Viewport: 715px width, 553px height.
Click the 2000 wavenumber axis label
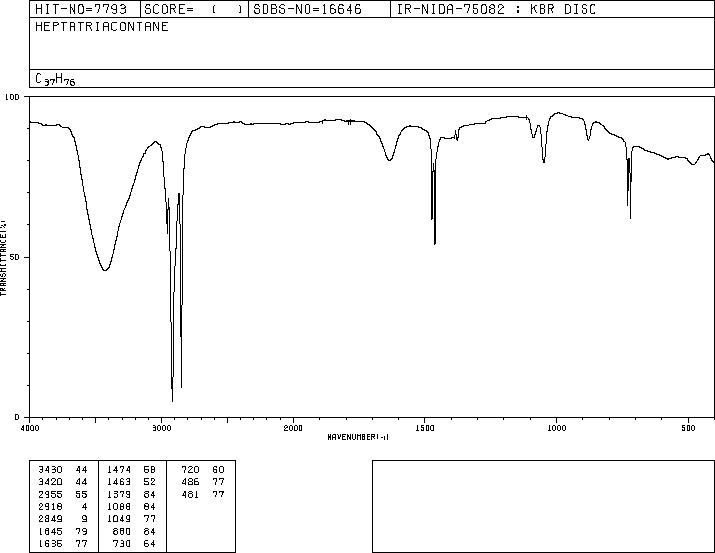293,428
